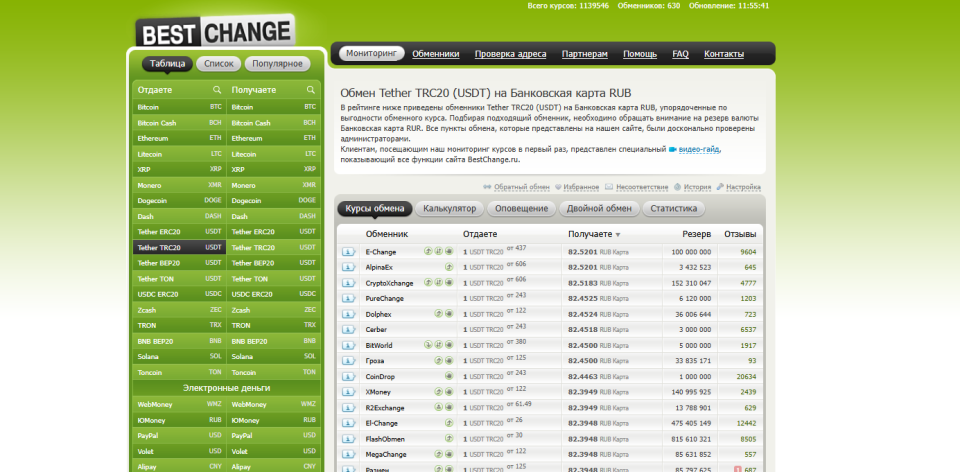Click the info icon beside Dolphex row
The width and height of the screenshot is (960, 472).
coord(348,313)
